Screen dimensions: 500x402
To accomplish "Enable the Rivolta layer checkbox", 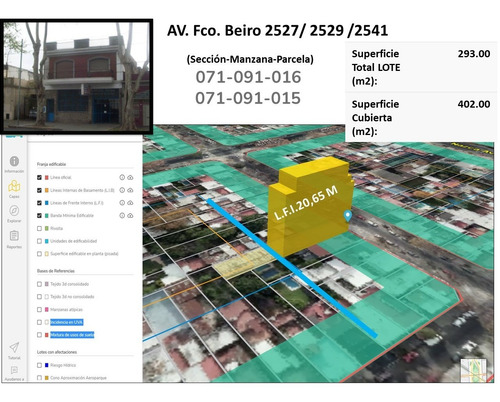I will point(39,228).
